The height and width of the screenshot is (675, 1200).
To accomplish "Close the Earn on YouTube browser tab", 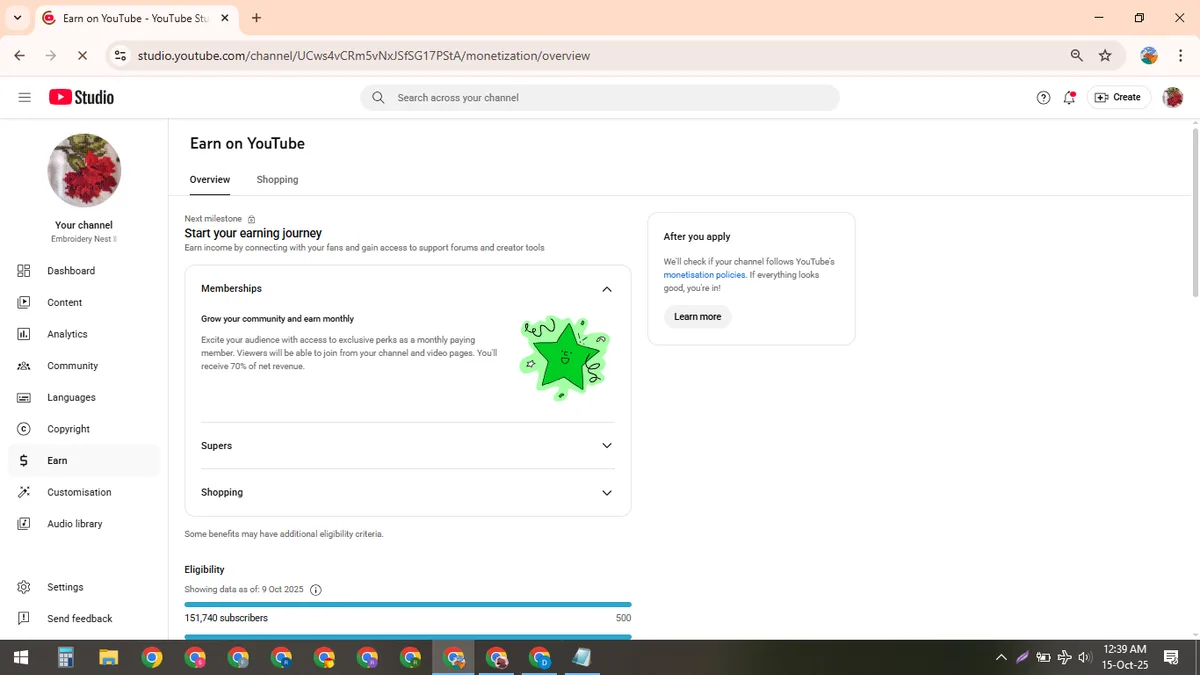I will tap(223, 18).
